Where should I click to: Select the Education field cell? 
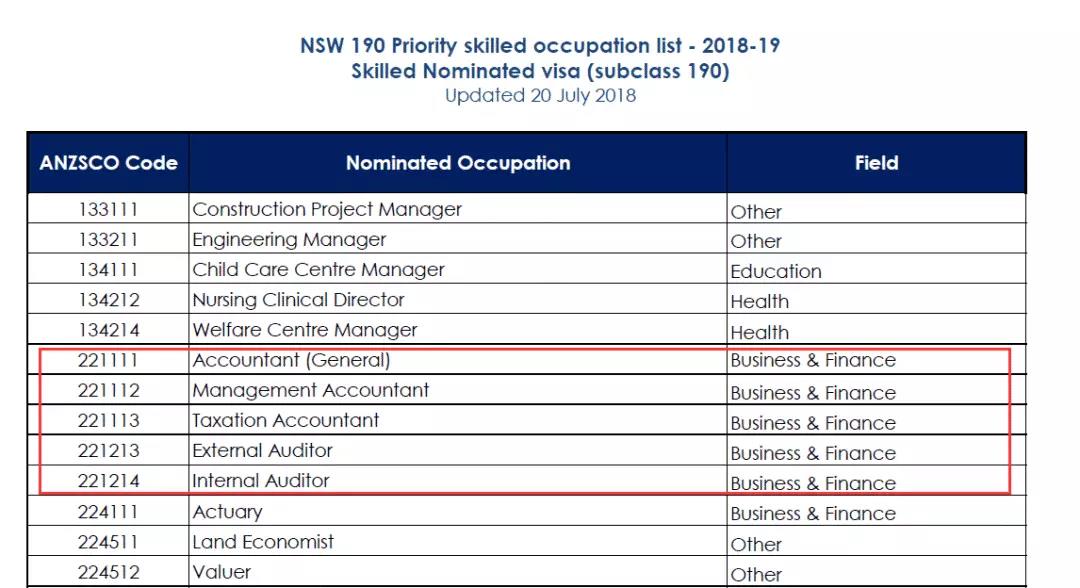pos(776,271)
